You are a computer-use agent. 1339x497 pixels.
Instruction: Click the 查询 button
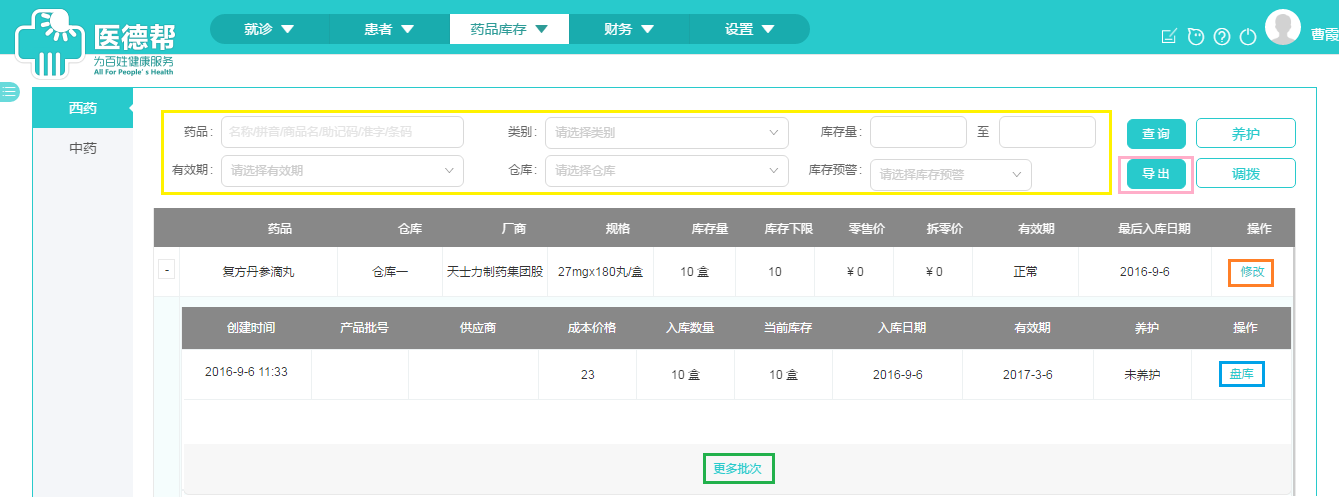tap(1156, 134)
